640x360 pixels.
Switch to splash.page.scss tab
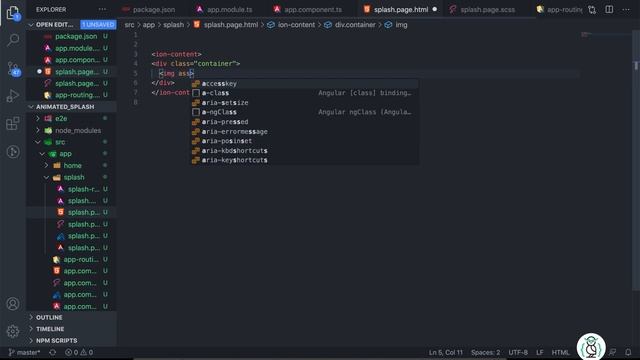(x=482, y=9)
